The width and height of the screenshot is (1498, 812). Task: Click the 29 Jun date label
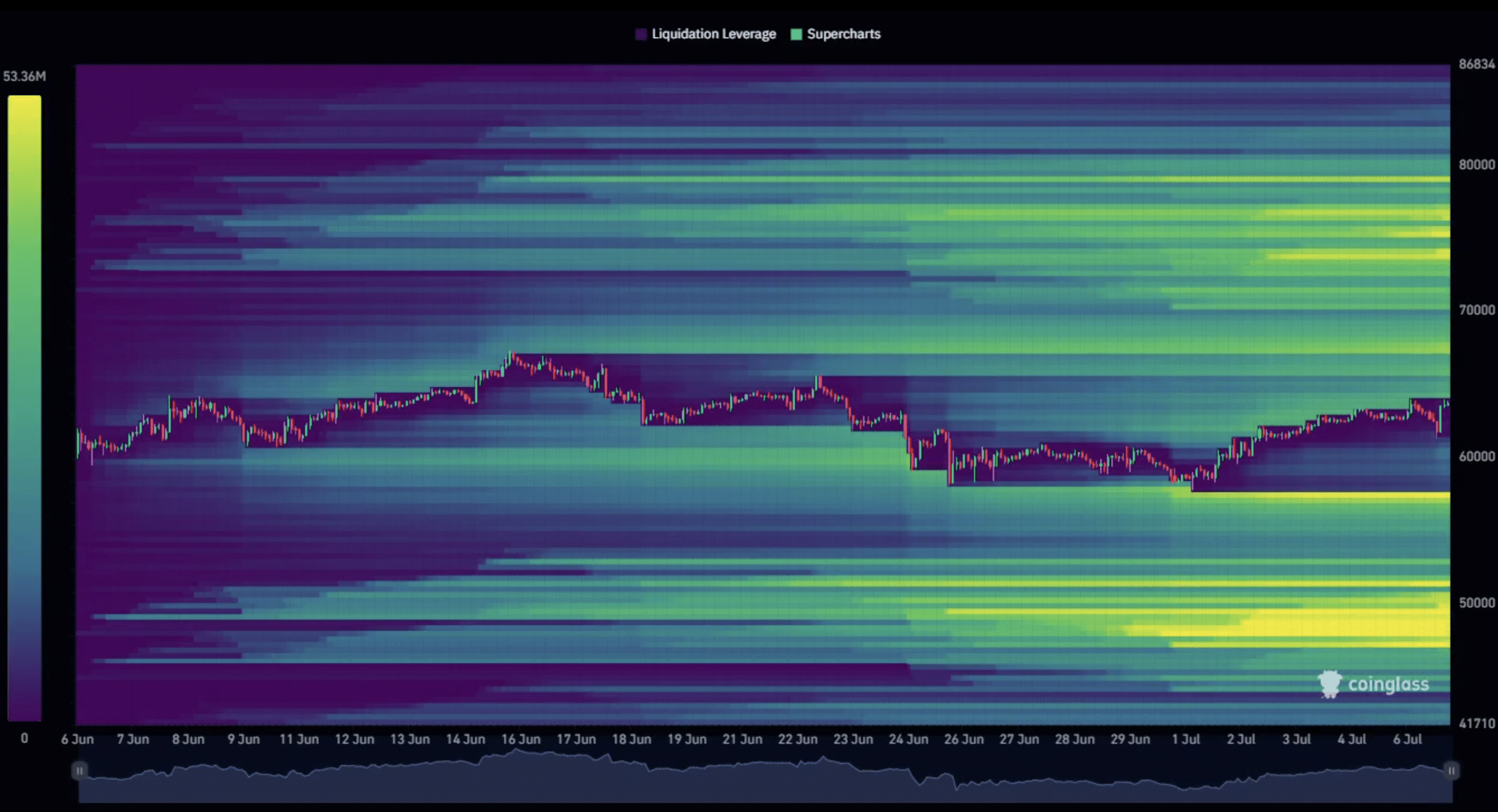point(1130,739)
